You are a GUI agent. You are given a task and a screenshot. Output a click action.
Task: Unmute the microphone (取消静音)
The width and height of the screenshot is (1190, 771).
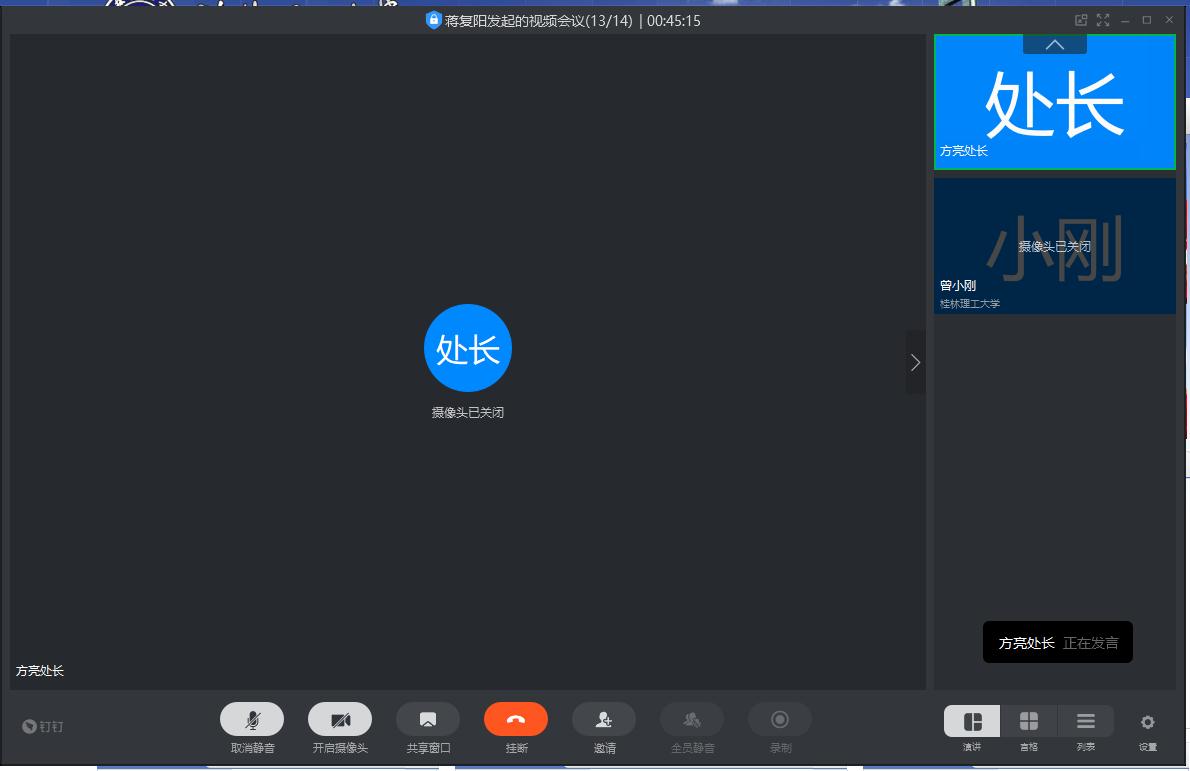[252, 720]
